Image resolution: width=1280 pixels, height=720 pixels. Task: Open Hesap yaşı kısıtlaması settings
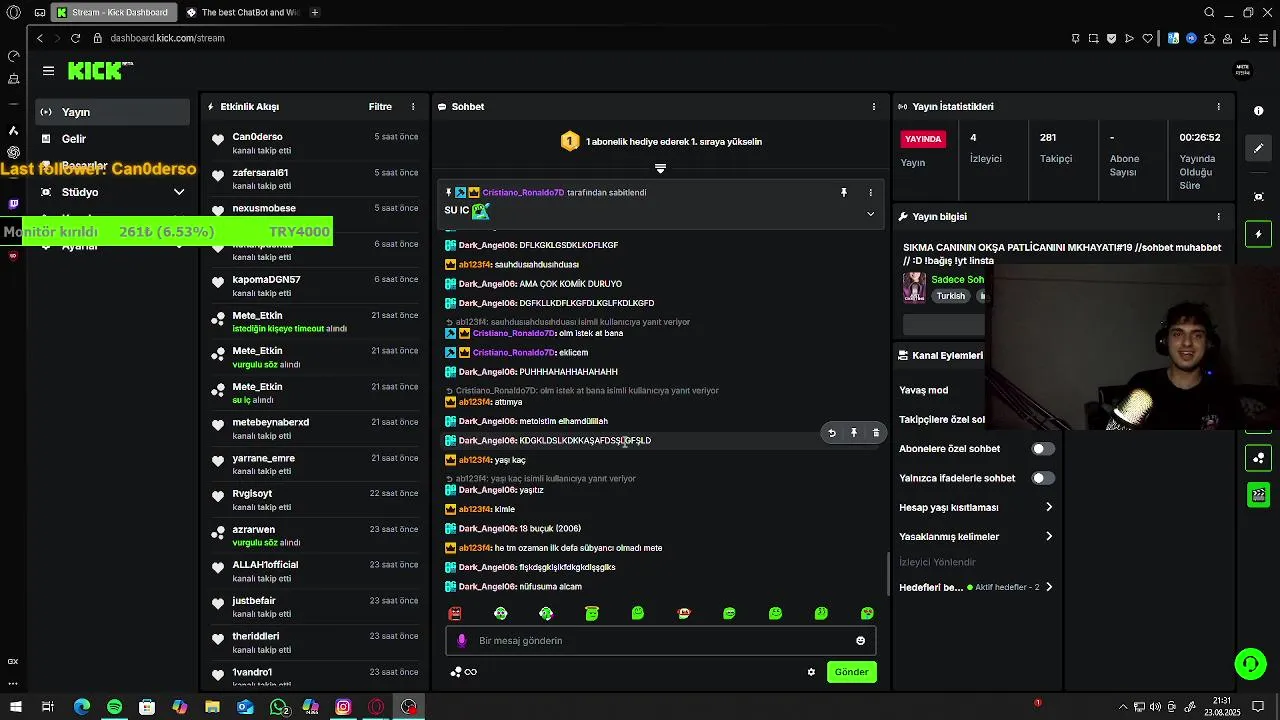(976, 507)
